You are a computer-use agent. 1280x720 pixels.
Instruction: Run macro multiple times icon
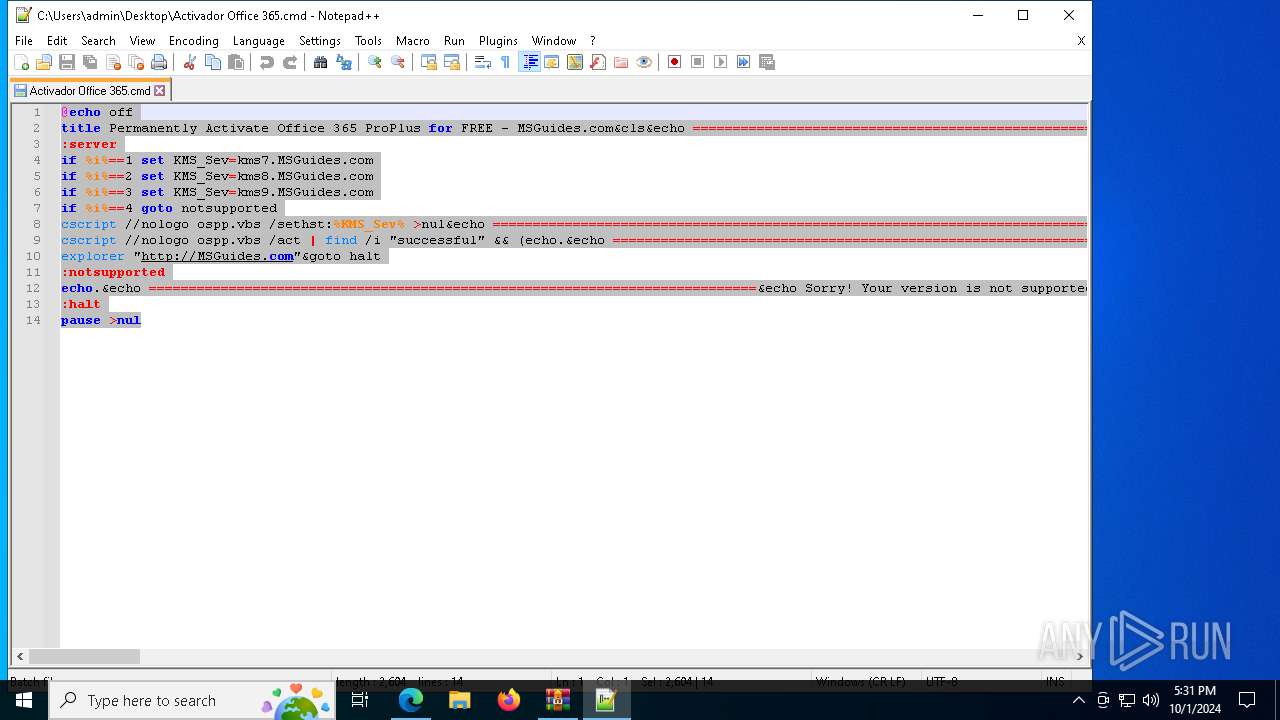pos(744,62)
